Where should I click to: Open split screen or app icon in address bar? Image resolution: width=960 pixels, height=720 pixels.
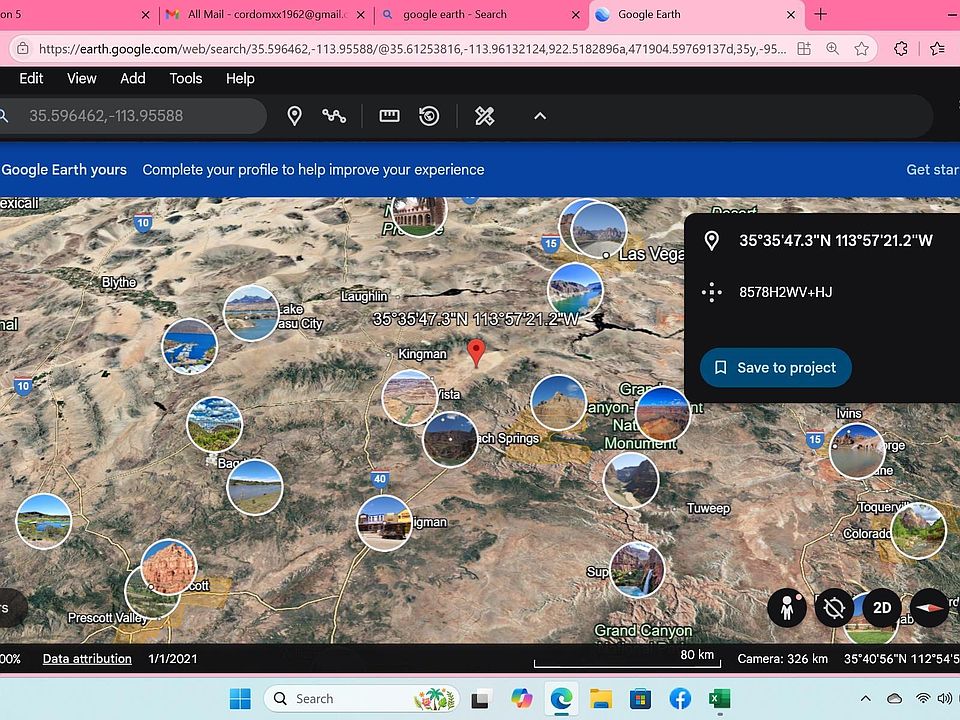coord(804,48)
